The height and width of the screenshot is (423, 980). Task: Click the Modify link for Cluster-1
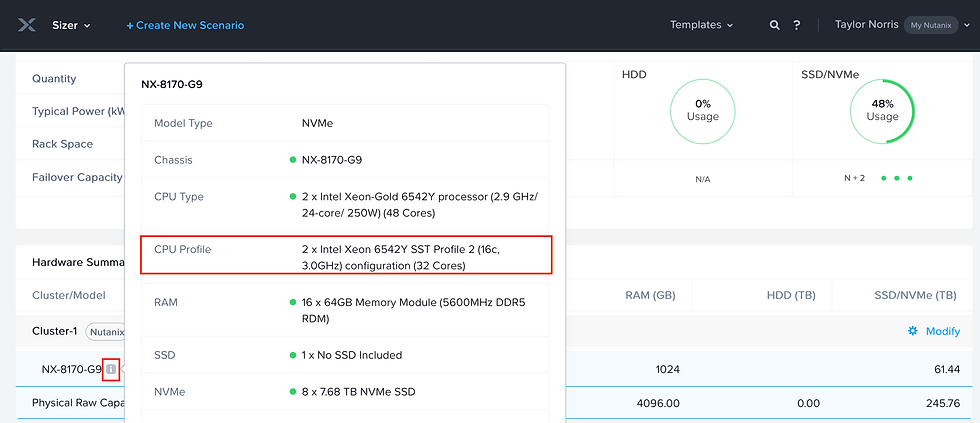click(942, 331)
